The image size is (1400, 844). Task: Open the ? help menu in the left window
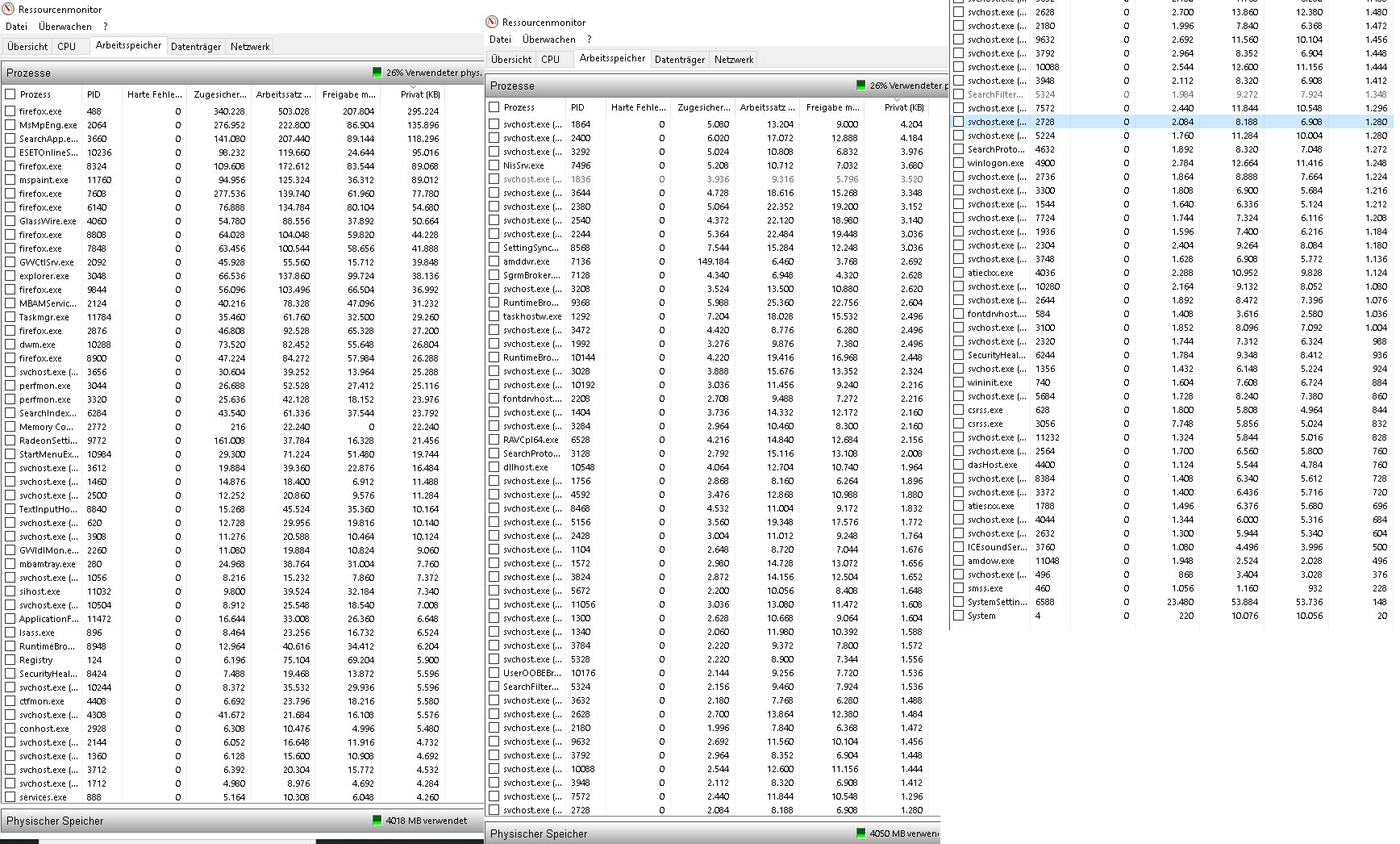[105, 27]
